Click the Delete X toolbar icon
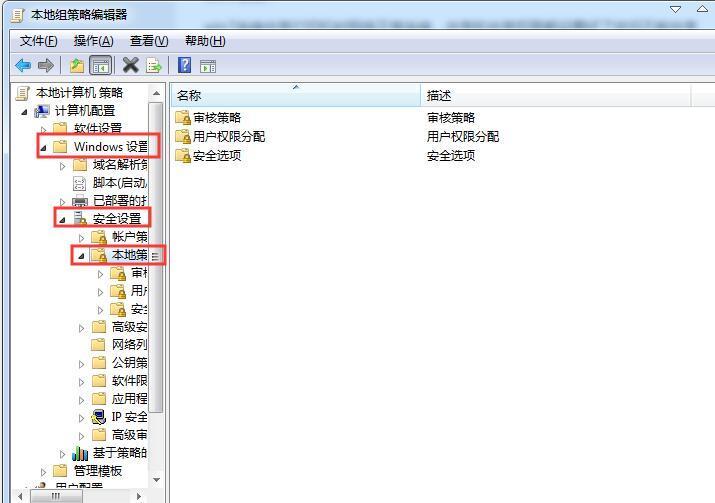Viewport: 715px width, 503px height. 130,65
